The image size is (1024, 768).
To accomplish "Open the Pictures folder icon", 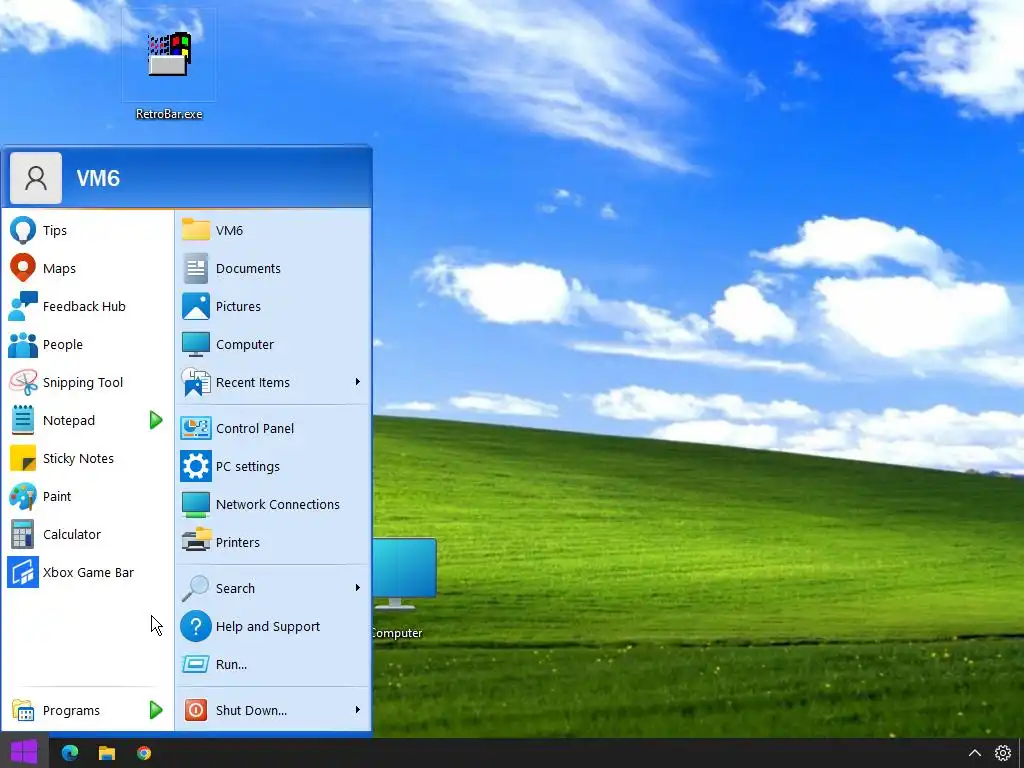I will (195, 306).
